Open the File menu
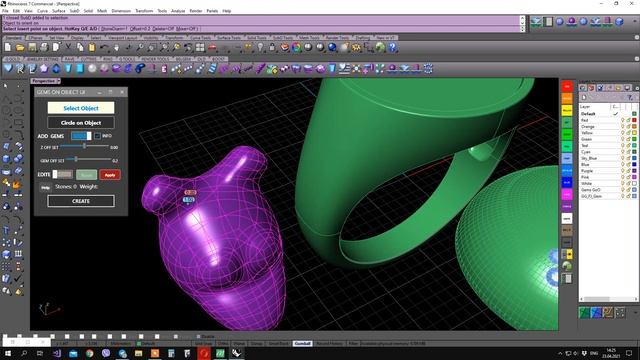Image resolution: width=640 pixels, height=360 pixels. click(x=5, y=11)
